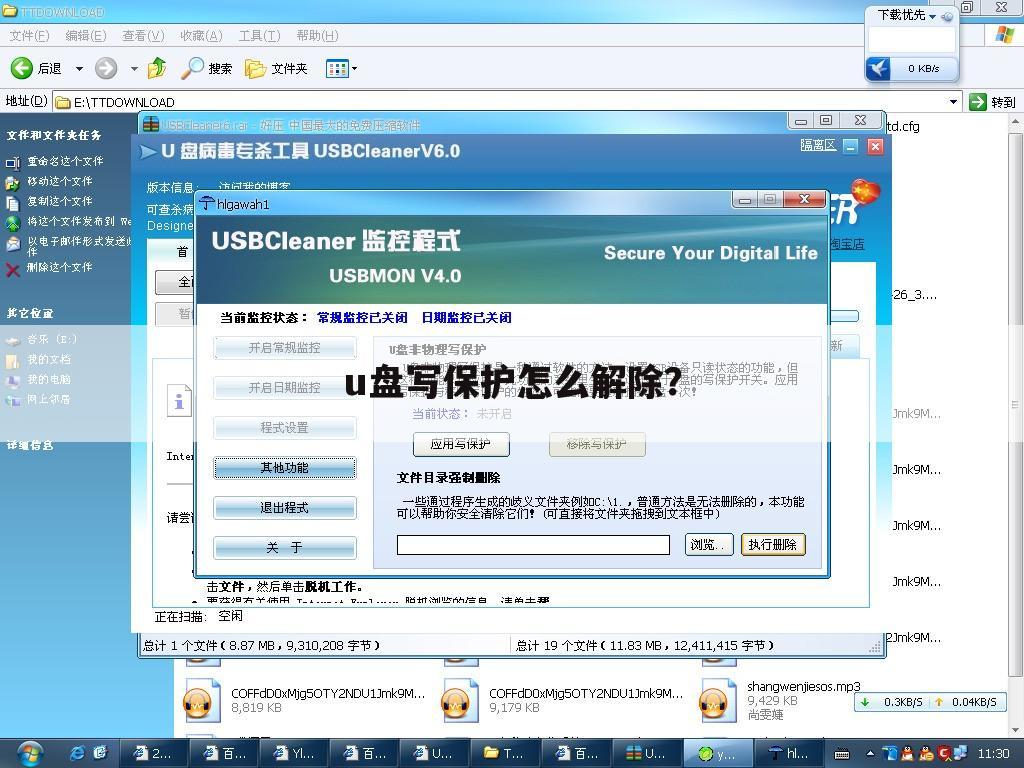Viewport: 1024px width, 768px height.
Task: Open the 隔离区 link in USBCleaner V6.0
Action: (x=818, y=145)
